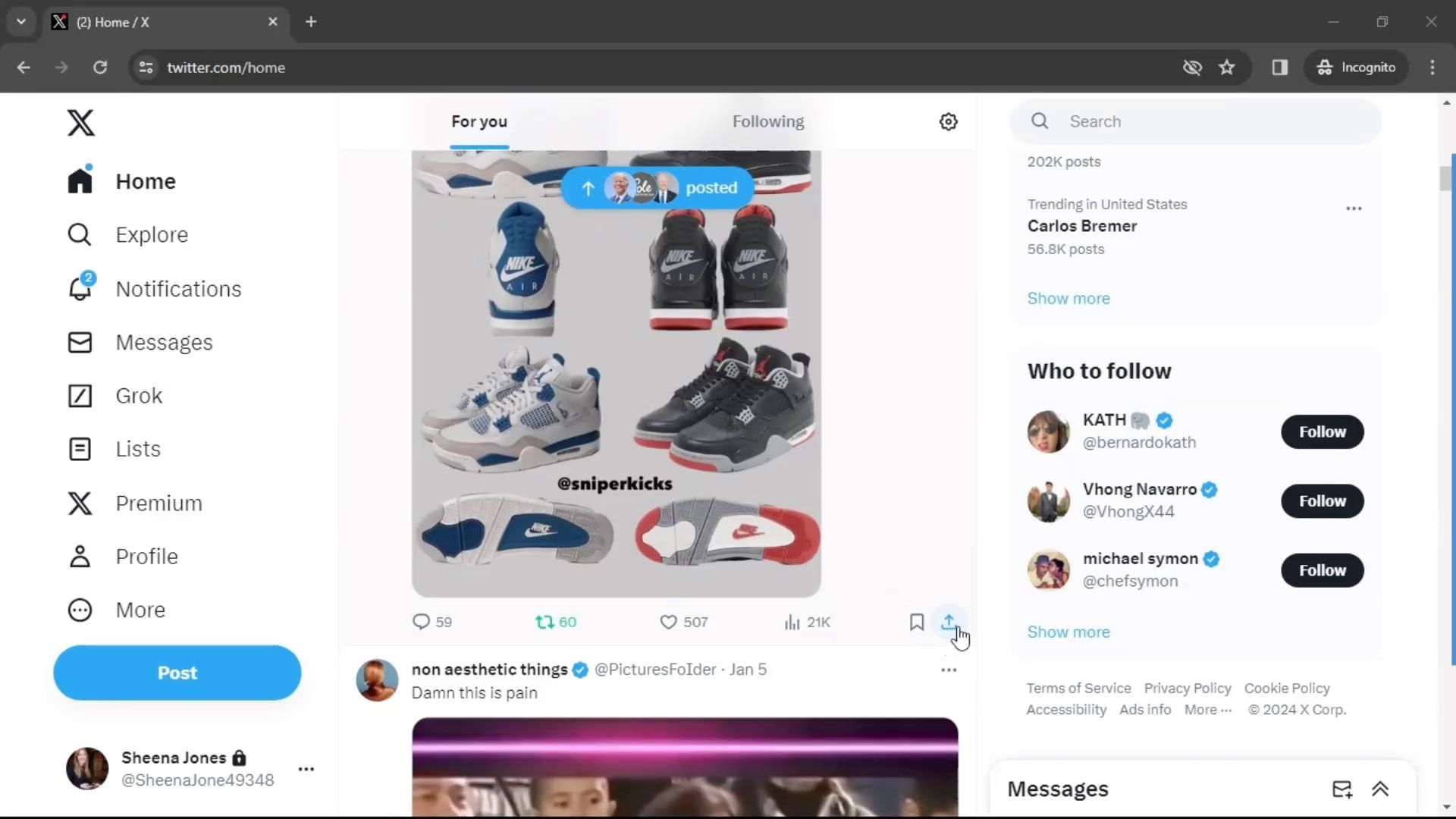Screen dimensions: 1456x819
Task: Retweet the sneakers post
Action: (x=544, y=622)
